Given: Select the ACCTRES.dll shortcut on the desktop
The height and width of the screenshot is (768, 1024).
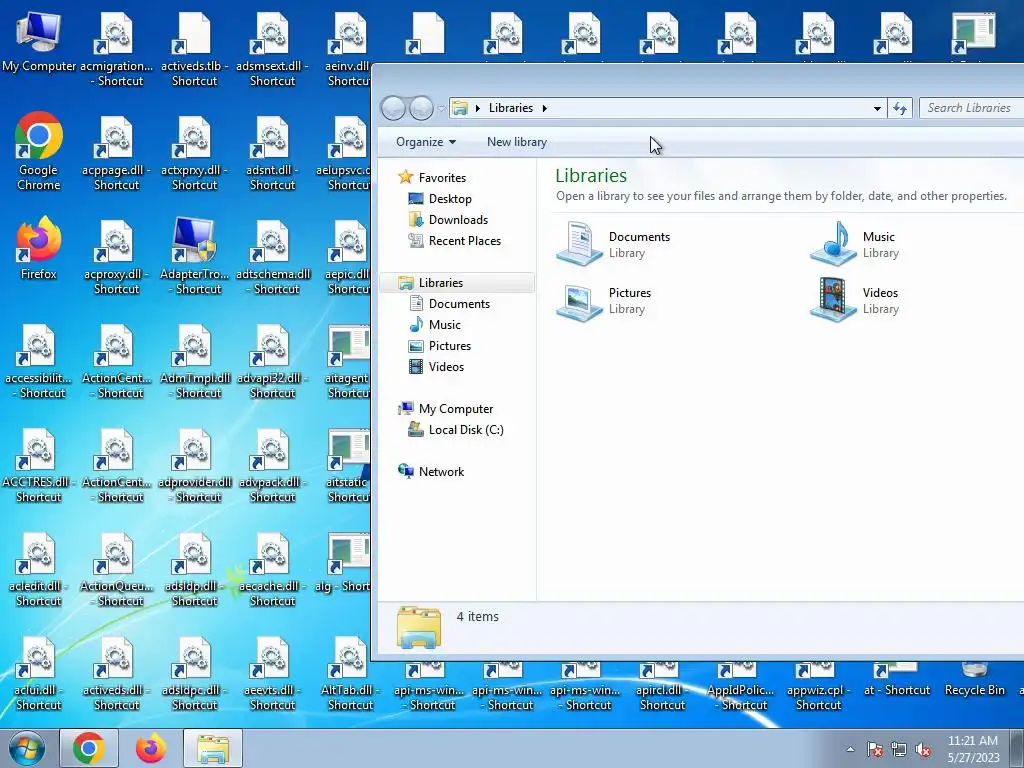Looking at the screenshot, I should pos(39,464).
